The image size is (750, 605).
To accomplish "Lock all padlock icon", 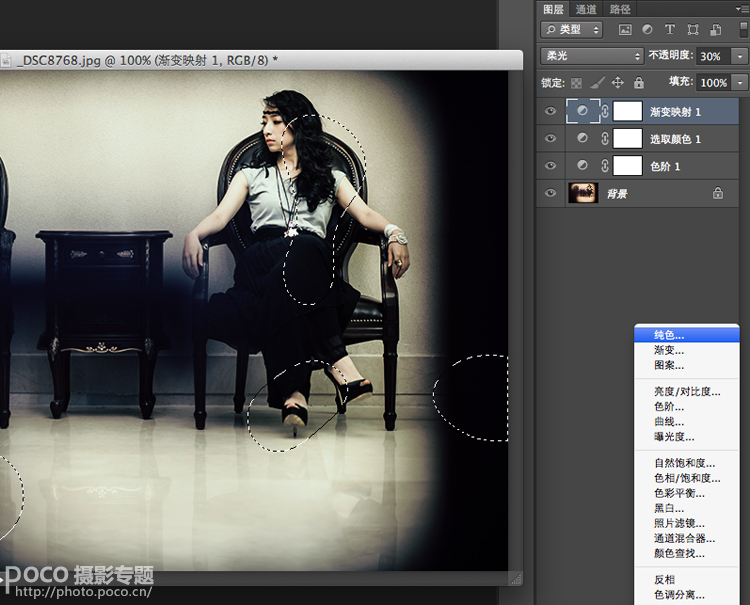I will click(639, 83).
